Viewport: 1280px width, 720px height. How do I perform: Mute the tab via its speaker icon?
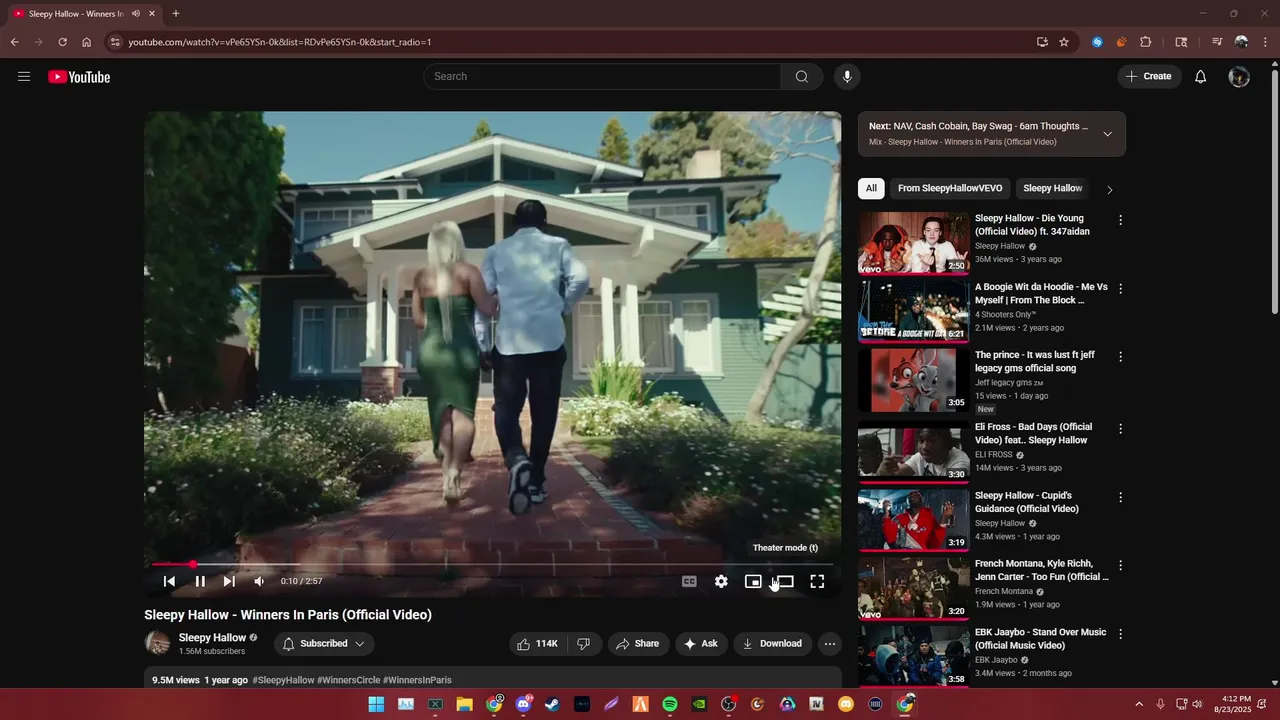point(135,14)
